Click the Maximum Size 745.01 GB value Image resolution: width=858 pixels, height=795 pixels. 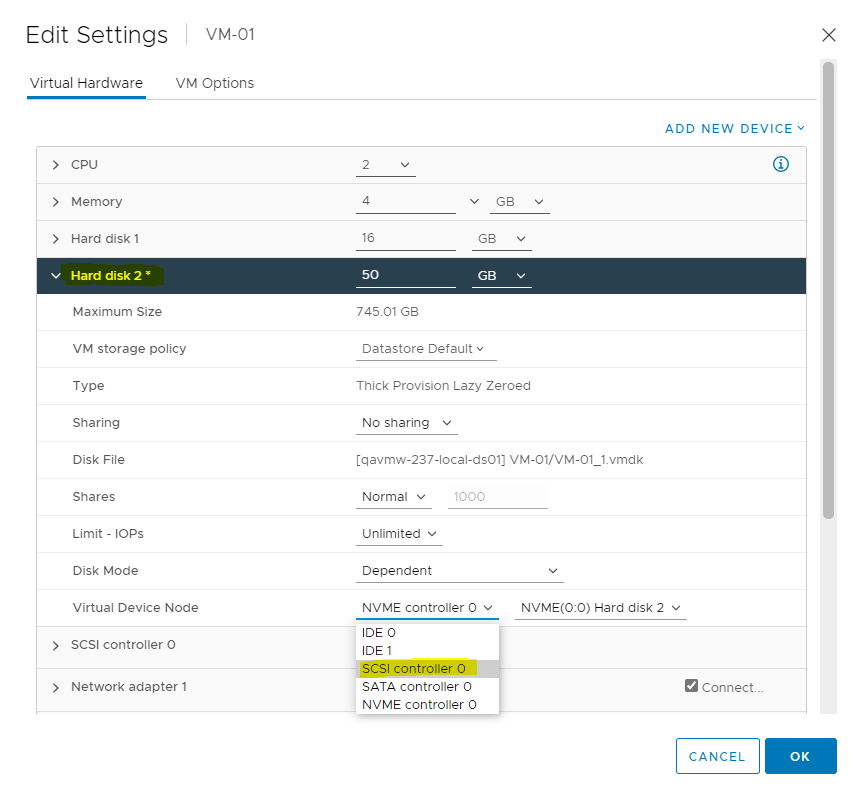(x=387, y=312)
